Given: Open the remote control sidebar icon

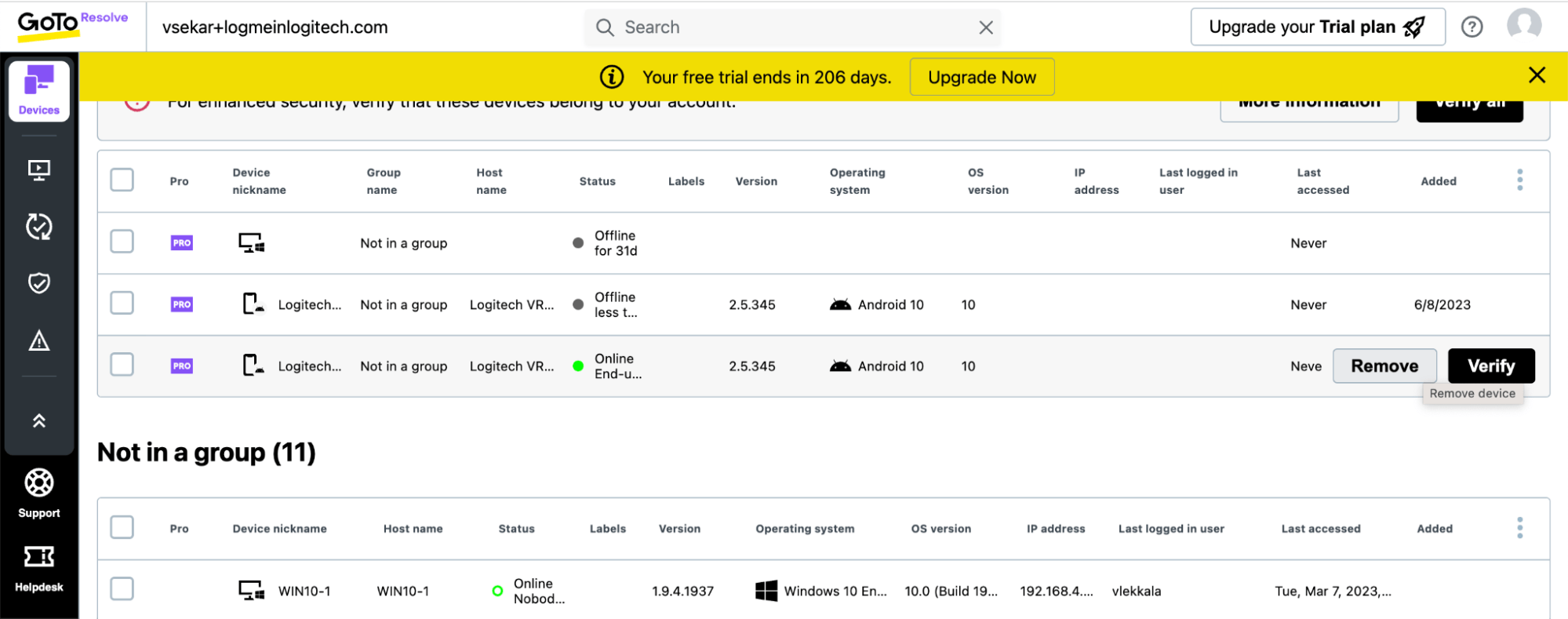Looking at the screenshot, I should pos(38,169).
